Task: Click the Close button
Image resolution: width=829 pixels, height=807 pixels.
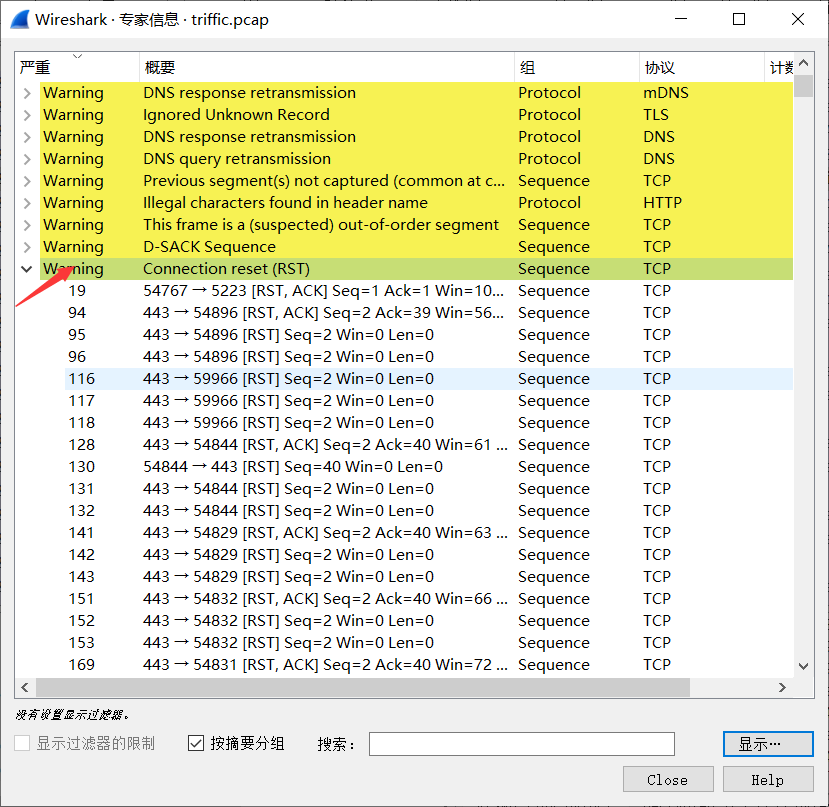Action: tap(668, 780)
